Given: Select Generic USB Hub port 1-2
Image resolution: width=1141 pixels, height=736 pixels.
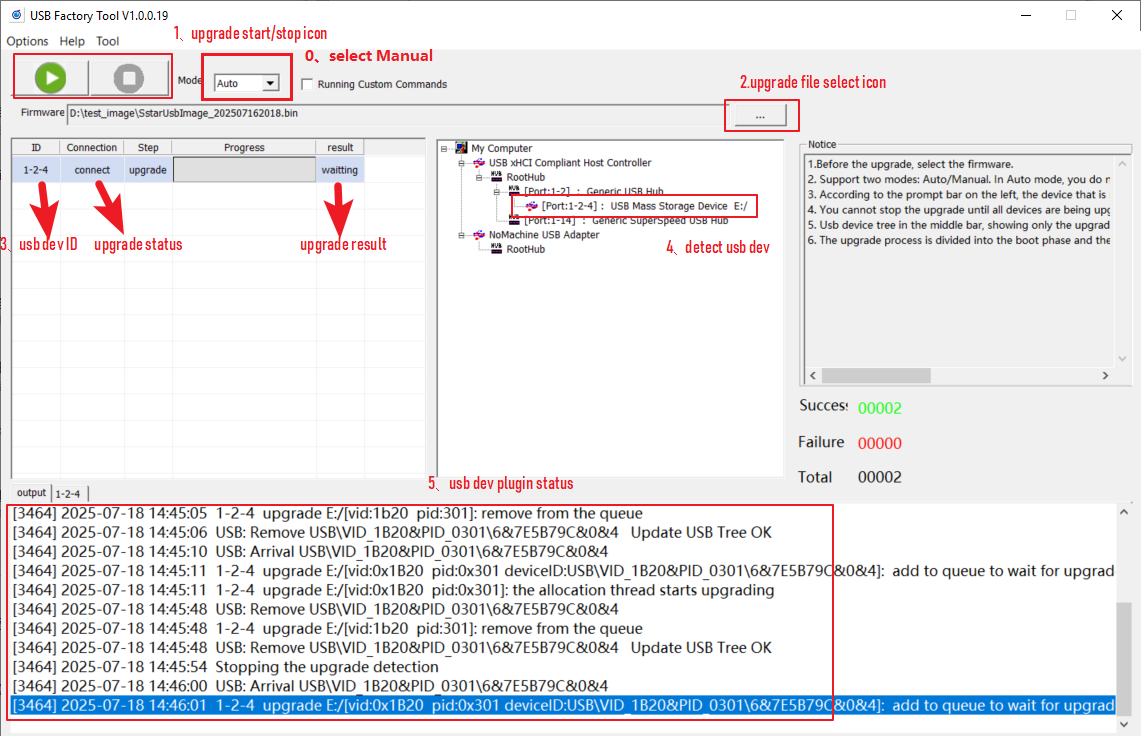Looking at the screenshot, I should point(593,191).
